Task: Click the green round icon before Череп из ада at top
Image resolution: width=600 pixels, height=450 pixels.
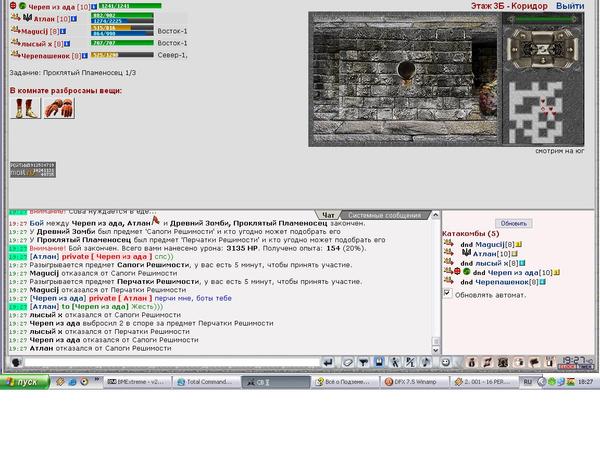Action: coord(22,6)
